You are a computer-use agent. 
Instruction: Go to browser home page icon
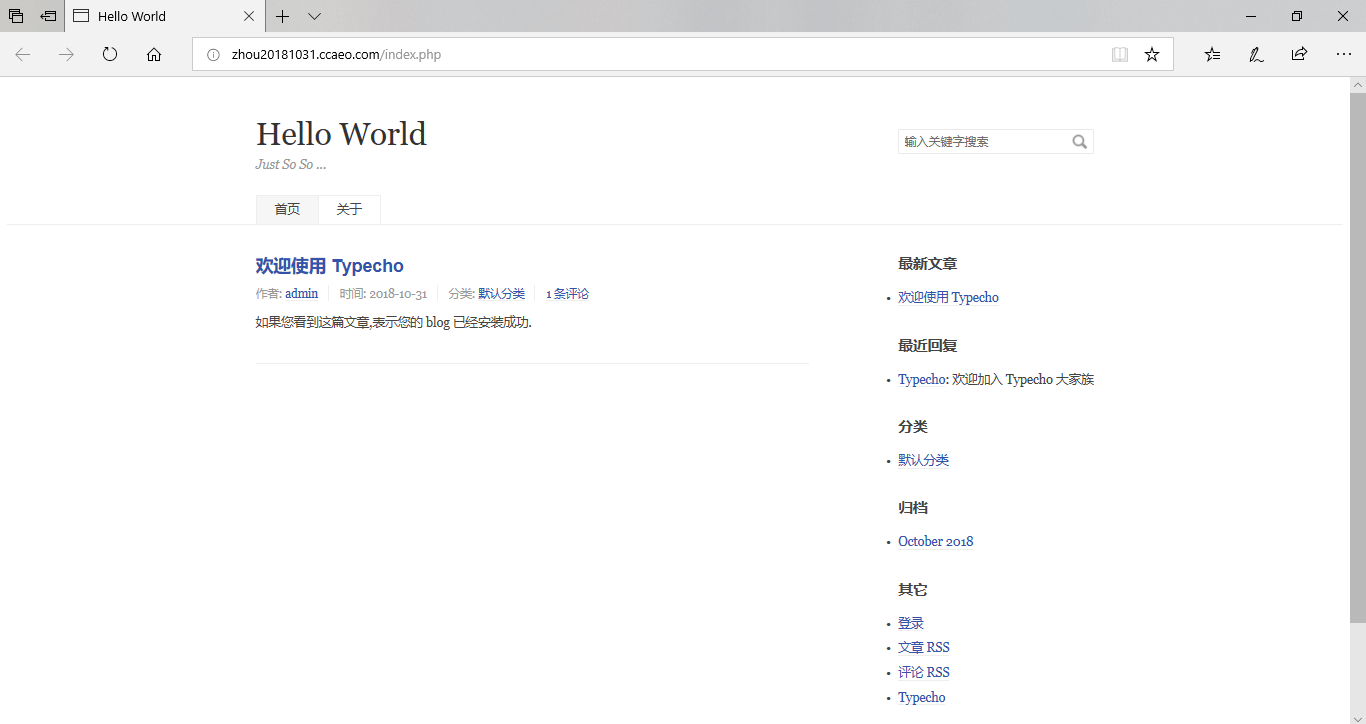pyautogui.click(x=154, y=55)
